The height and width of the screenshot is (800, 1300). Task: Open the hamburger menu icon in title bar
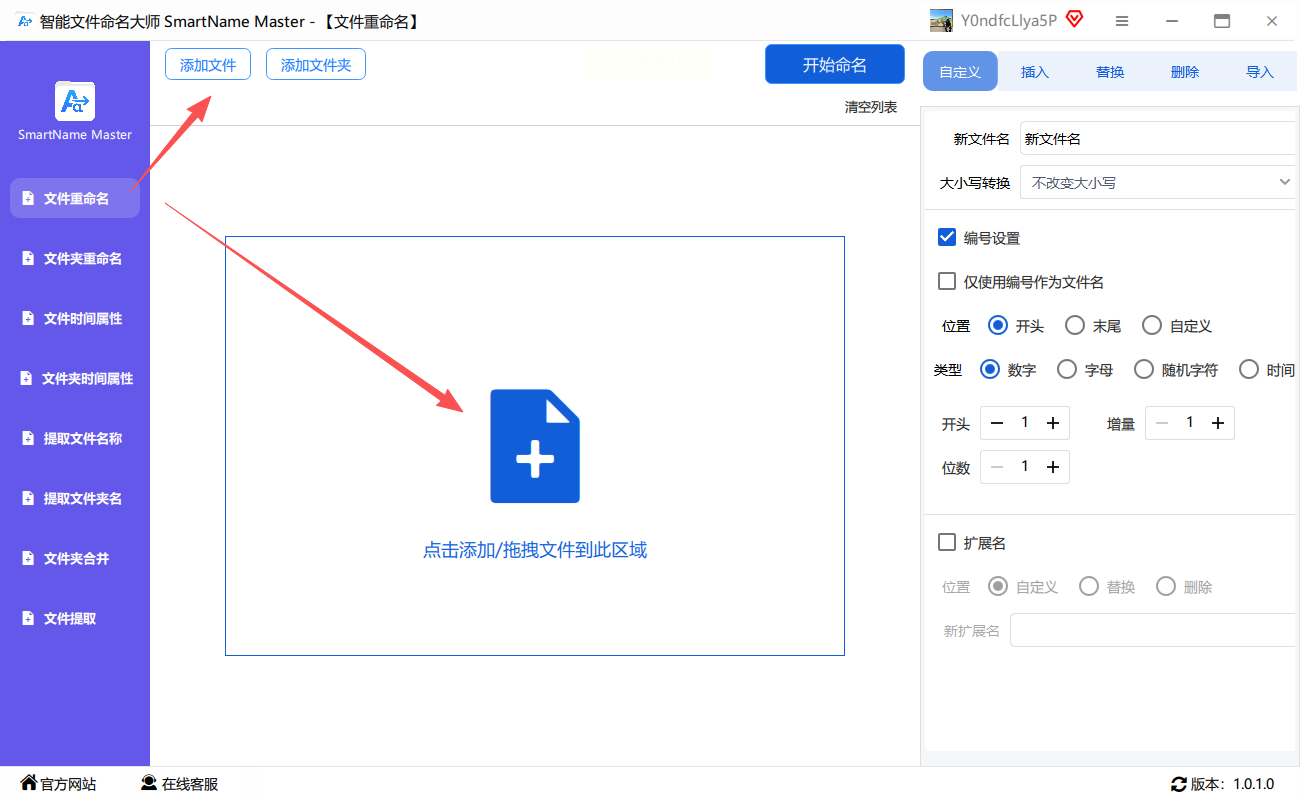coord(1122,21)
